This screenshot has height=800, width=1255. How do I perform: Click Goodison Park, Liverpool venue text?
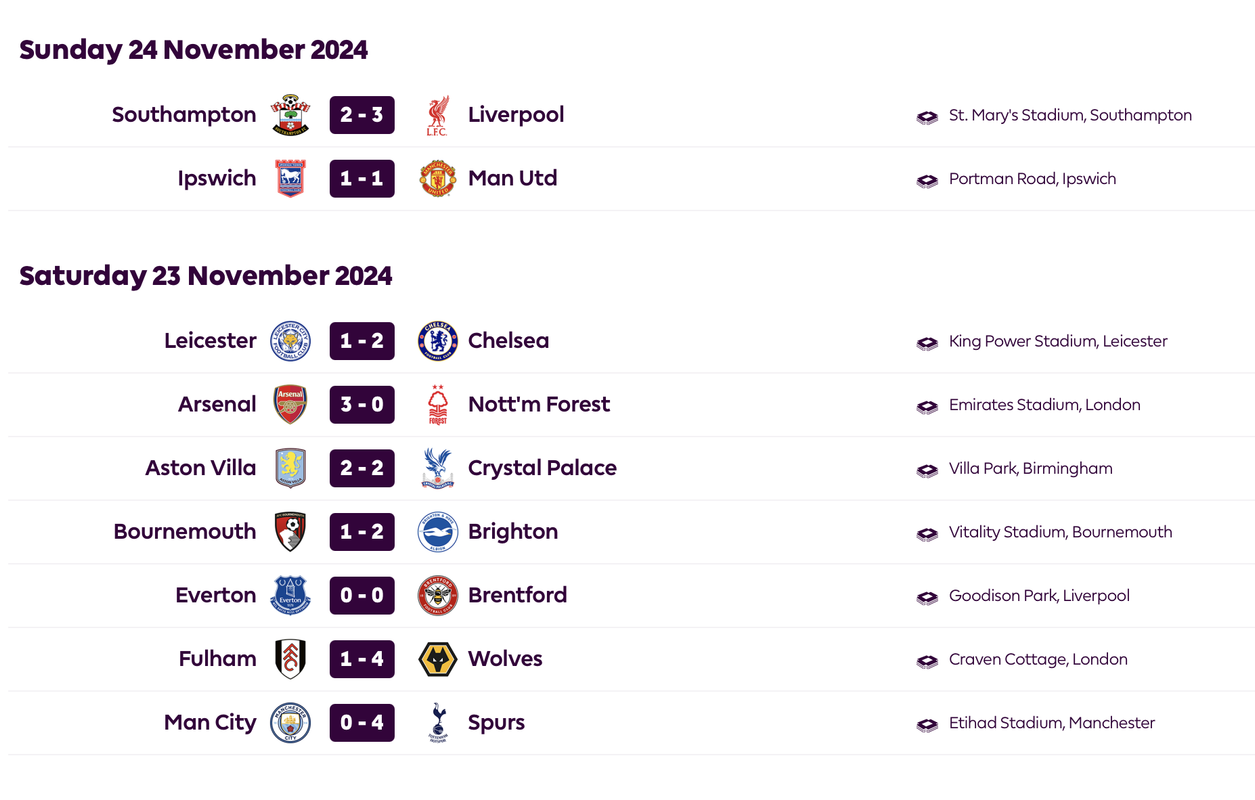(1039, 596)
